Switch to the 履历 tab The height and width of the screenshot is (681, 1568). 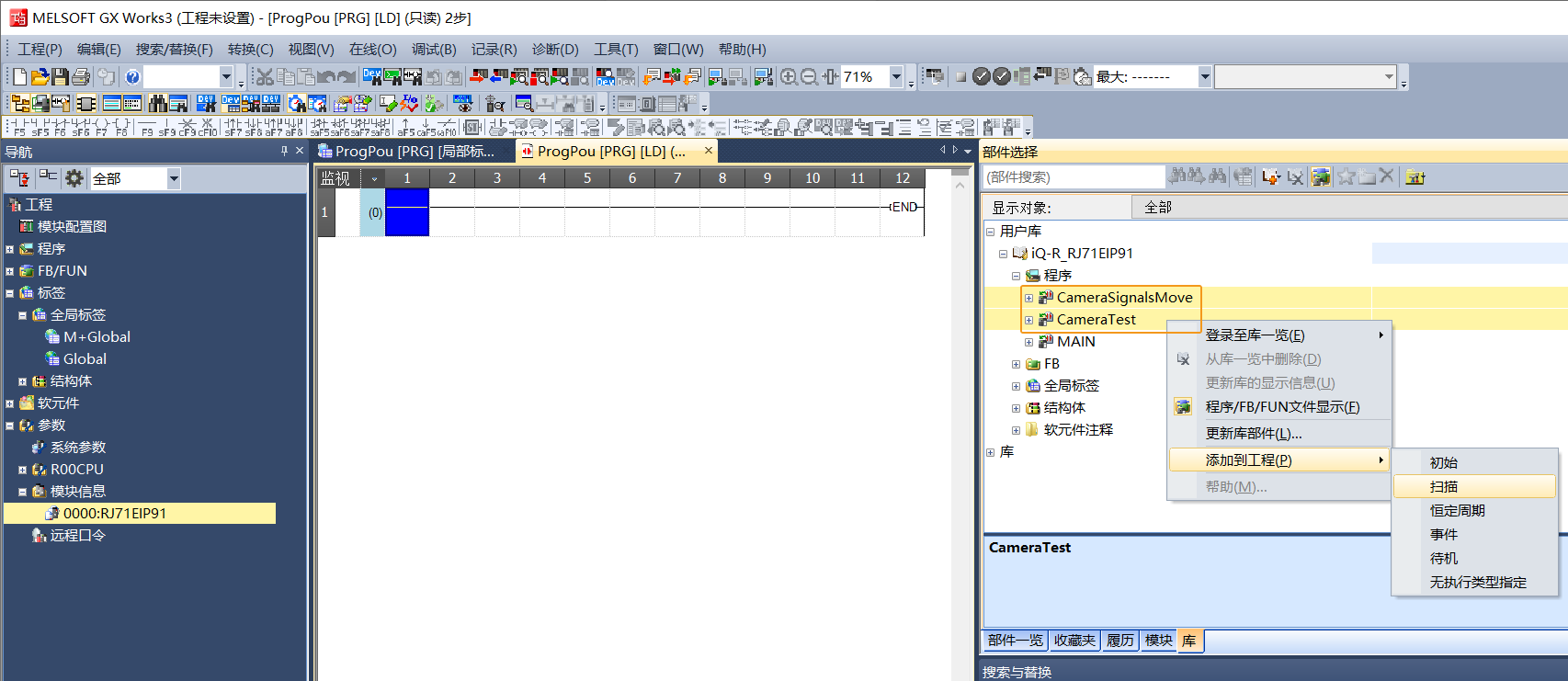(x=1120, y=641)
